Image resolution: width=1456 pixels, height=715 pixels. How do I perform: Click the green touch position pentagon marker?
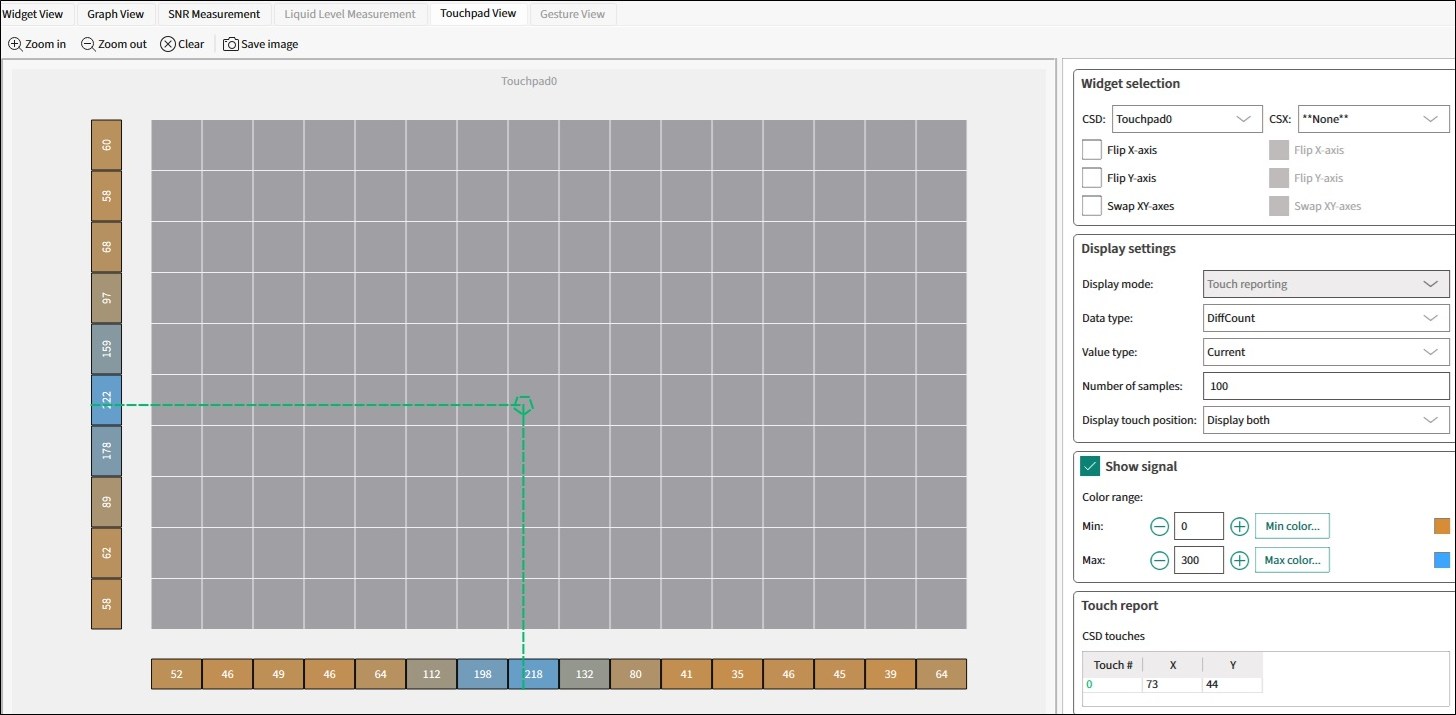click(523, 405)
